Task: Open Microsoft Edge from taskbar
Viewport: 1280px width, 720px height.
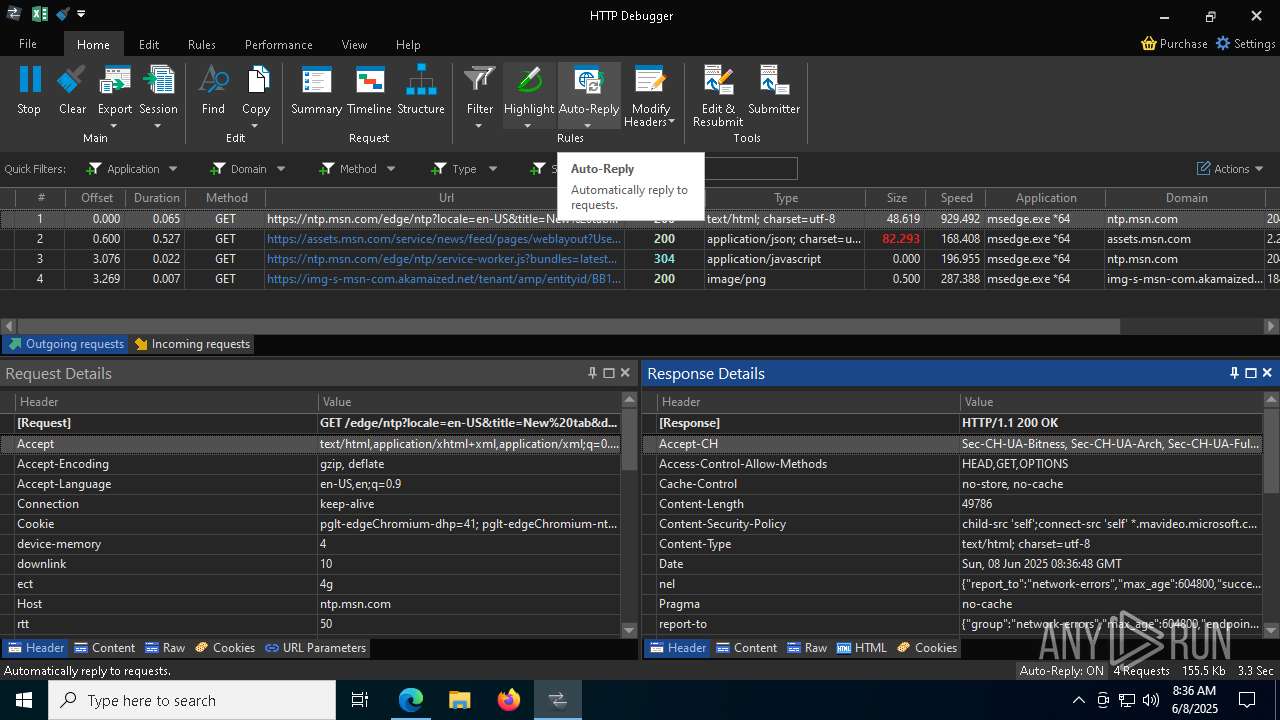Action: coord(411,700)
